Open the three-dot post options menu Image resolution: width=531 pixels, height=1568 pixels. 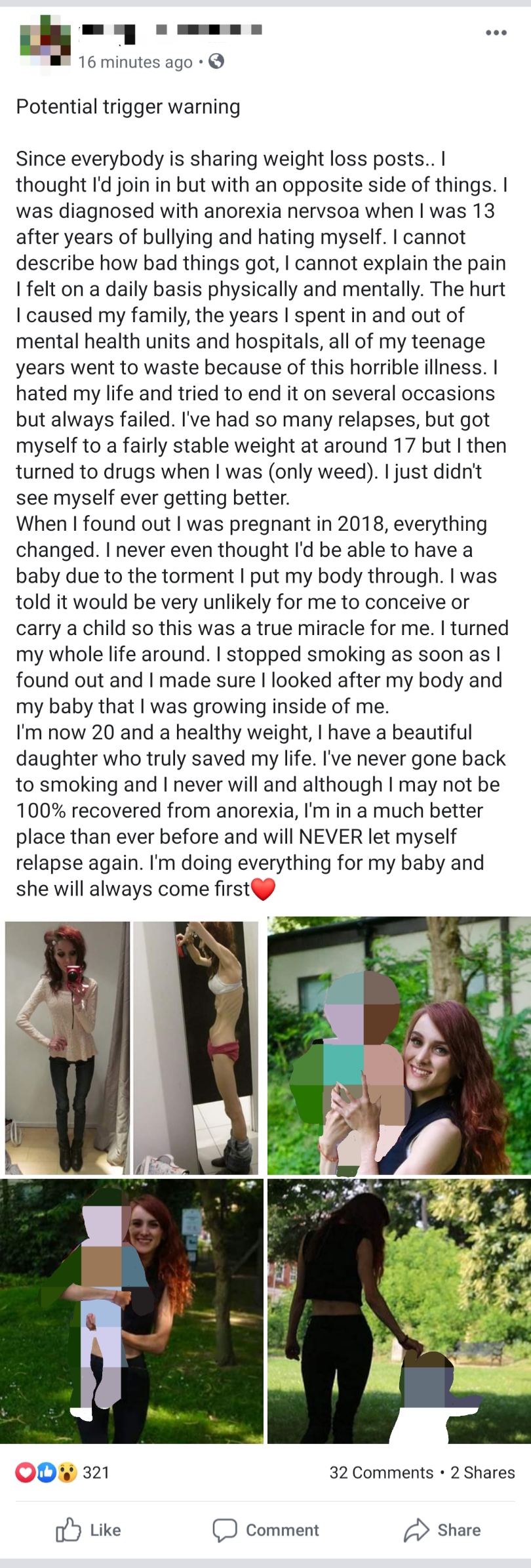pos(496,33)
